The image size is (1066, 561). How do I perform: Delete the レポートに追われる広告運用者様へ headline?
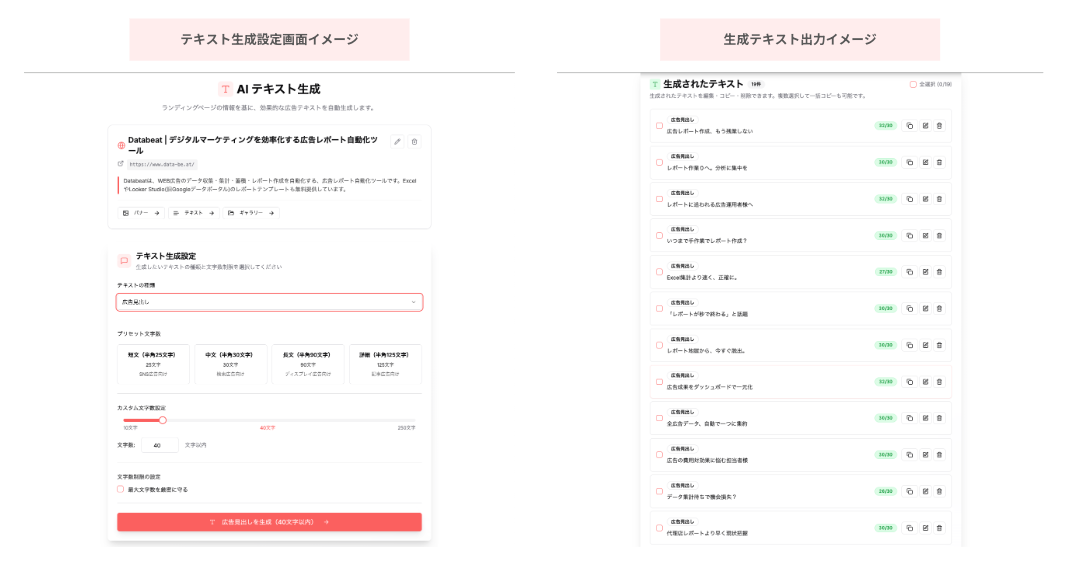(940, 199)
